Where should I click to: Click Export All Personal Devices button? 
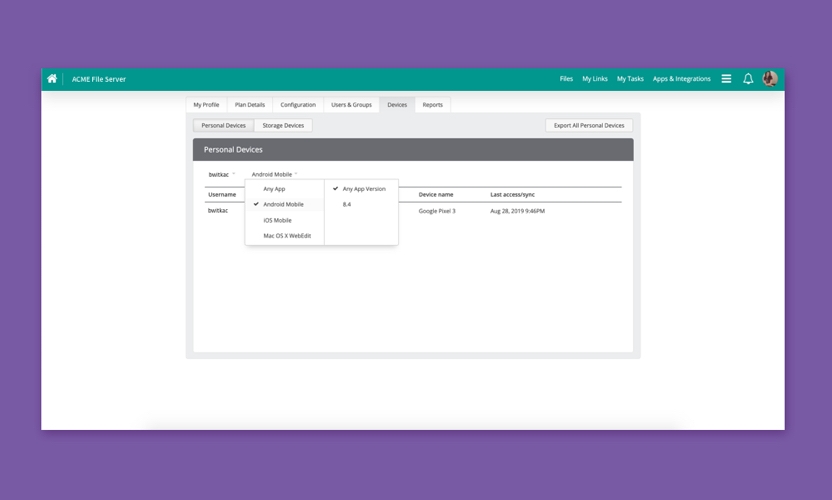[588, 126]
